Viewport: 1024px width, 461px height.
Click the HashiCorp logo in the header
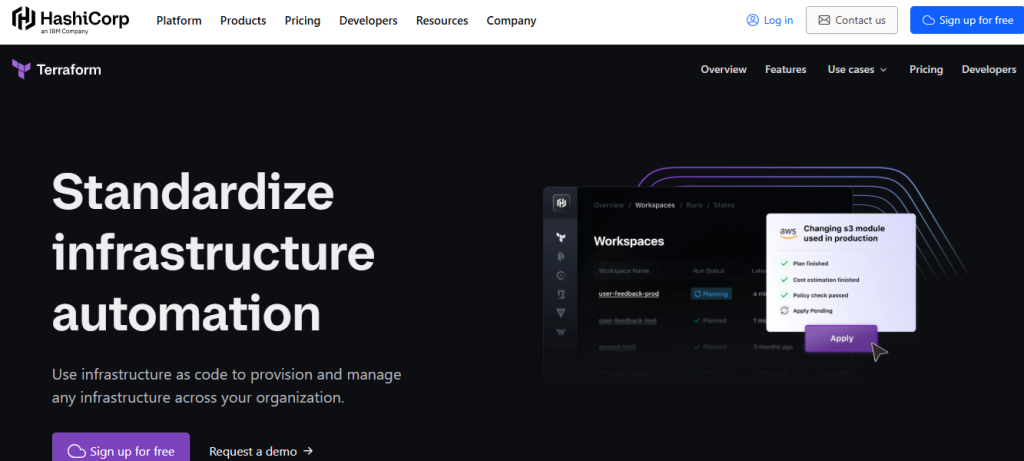(71, 20)
